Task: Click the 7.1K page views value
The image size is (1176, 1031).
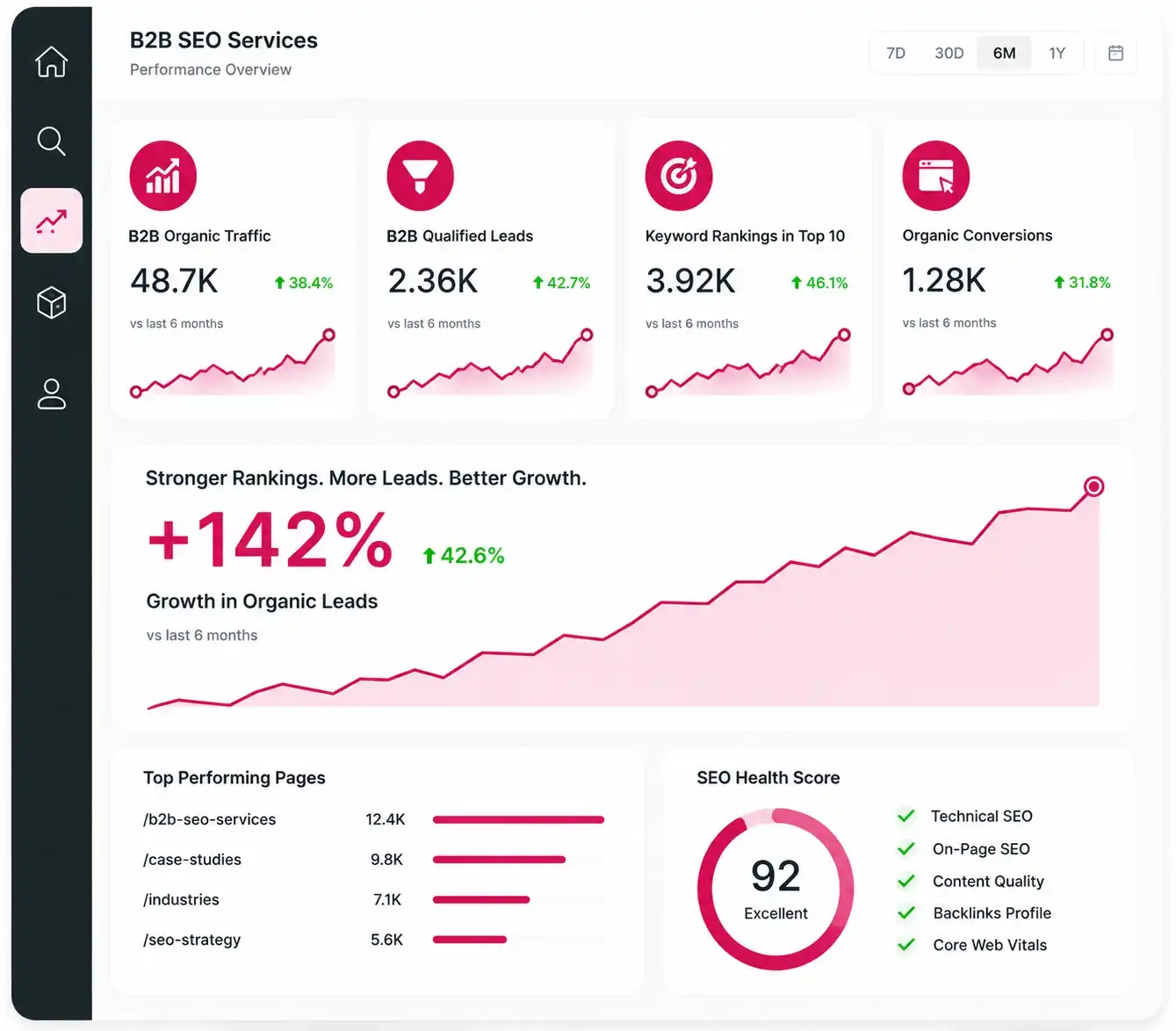Action: [x=387, y=899]
